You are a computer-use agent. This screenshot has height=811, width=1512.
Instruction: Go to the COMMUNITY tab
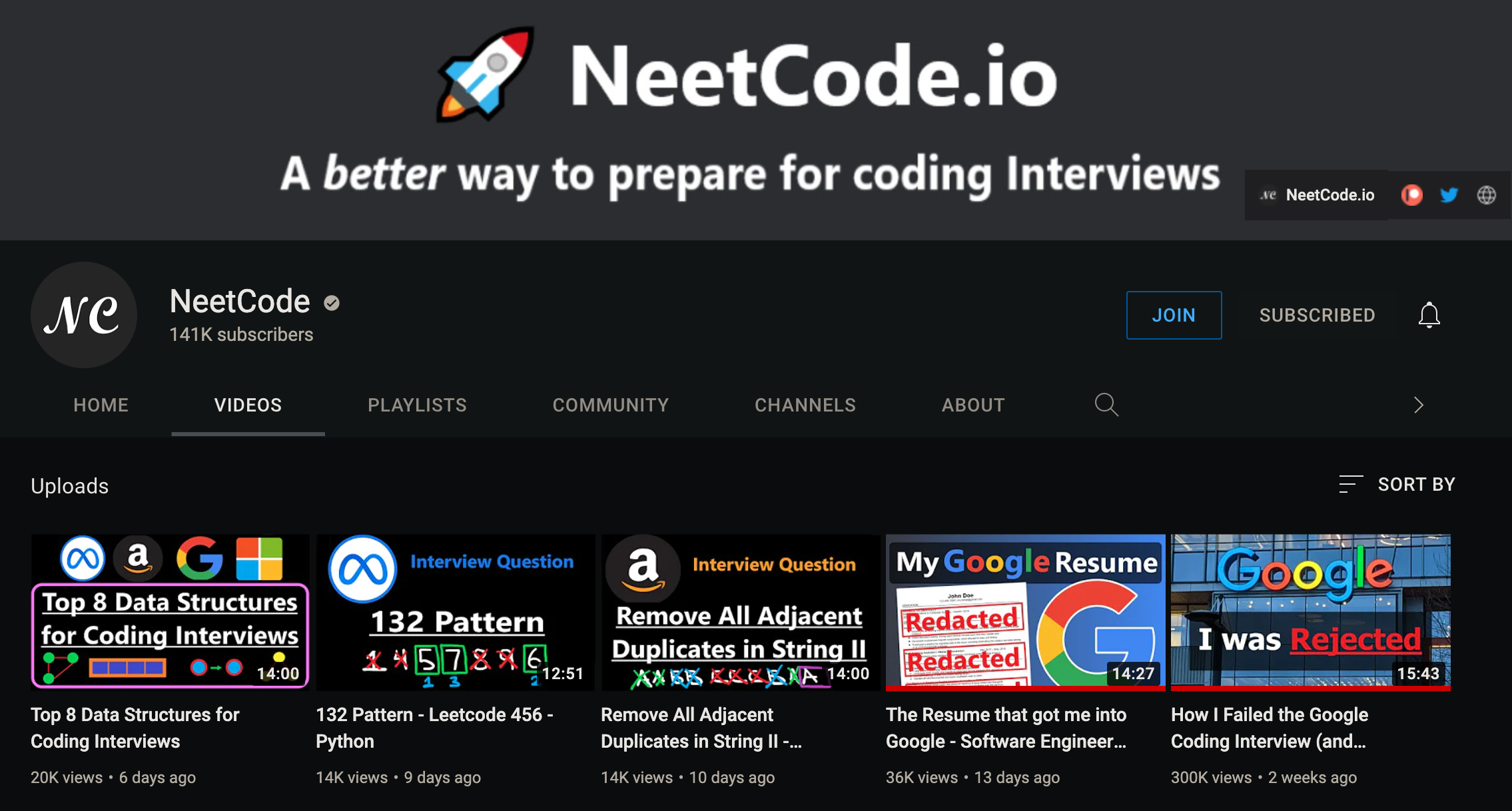pyautogui.click(x=610, y=405)
